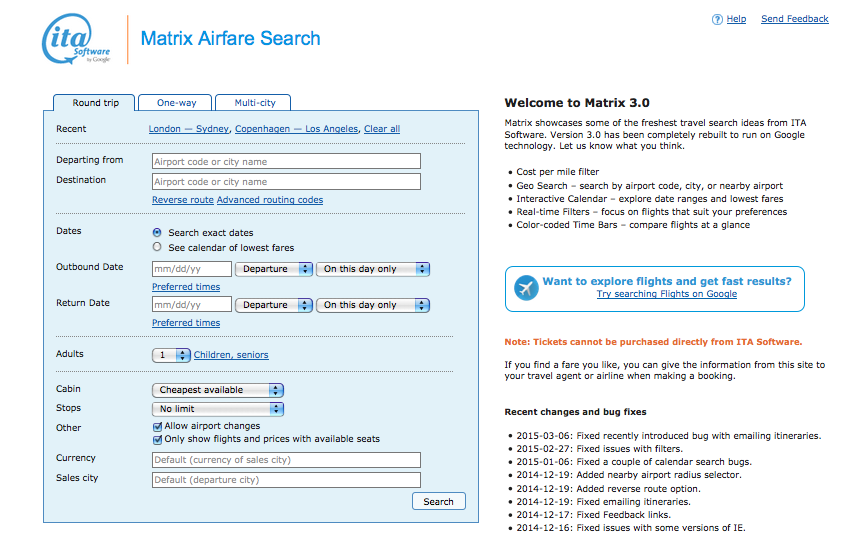Open the Cabin 'Cheapest available' dropdown
This screenshot has width=855, height=553.
(218, 390)
